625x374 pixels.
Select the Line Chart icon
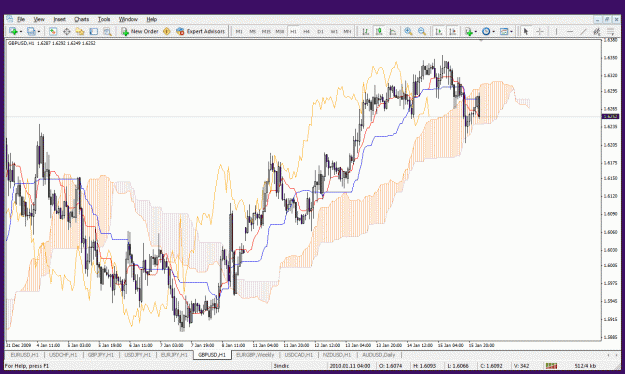pyautogui.click(x=392, y=31)
